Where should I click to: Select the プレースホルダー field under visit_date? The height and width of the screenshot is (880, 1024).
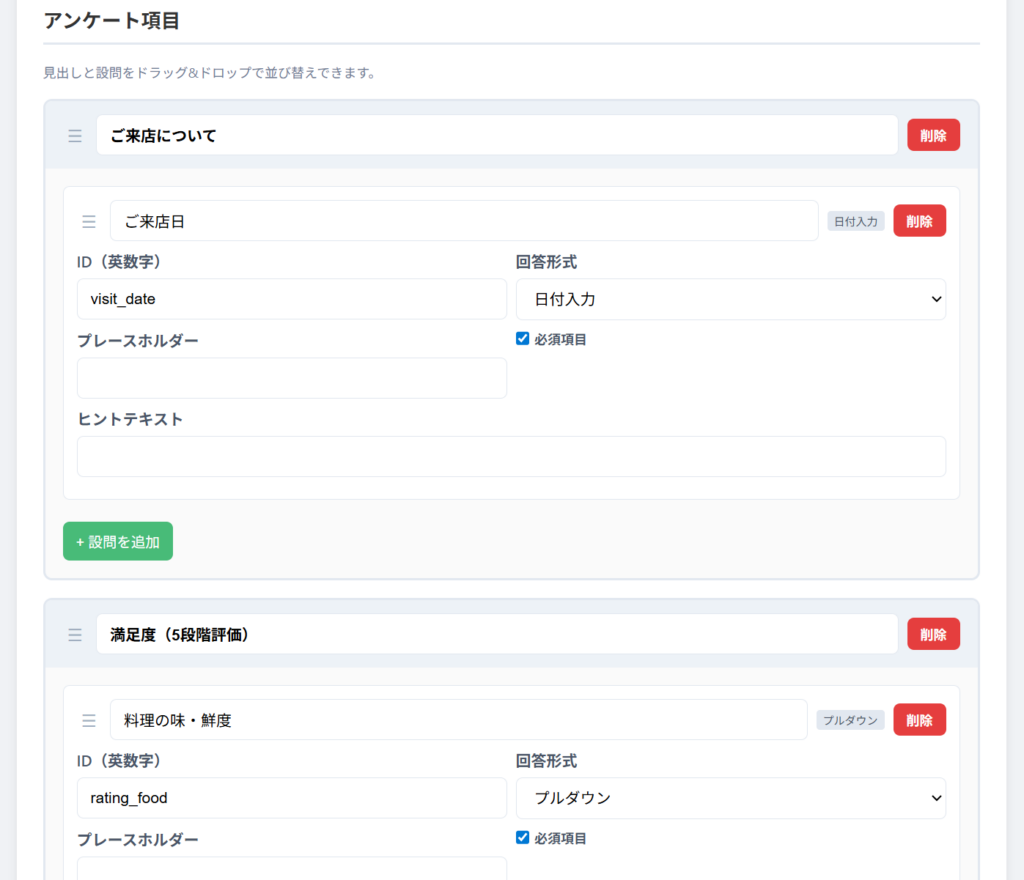[x=291, y=378]
